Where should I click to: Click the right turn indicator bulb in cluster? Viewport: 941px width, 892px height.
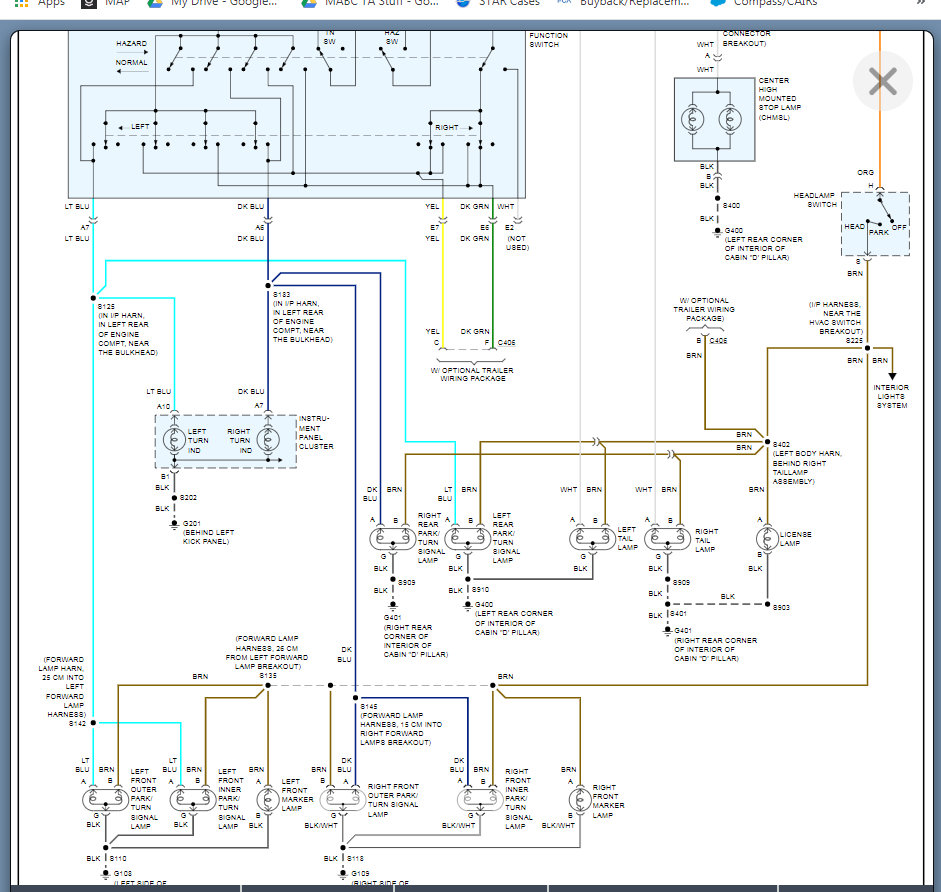[x=267, y=439]
